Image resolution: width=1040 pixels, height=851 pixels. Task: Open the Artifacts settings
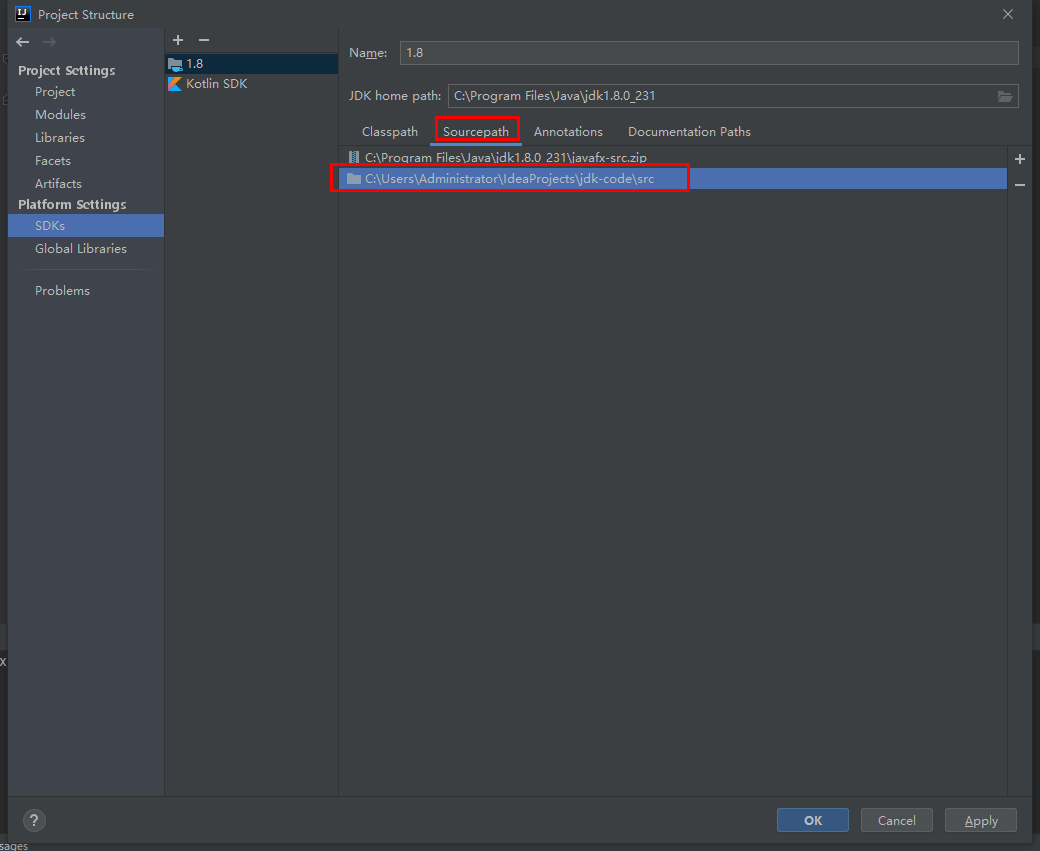pyautogui.click(x=58, y=184)
